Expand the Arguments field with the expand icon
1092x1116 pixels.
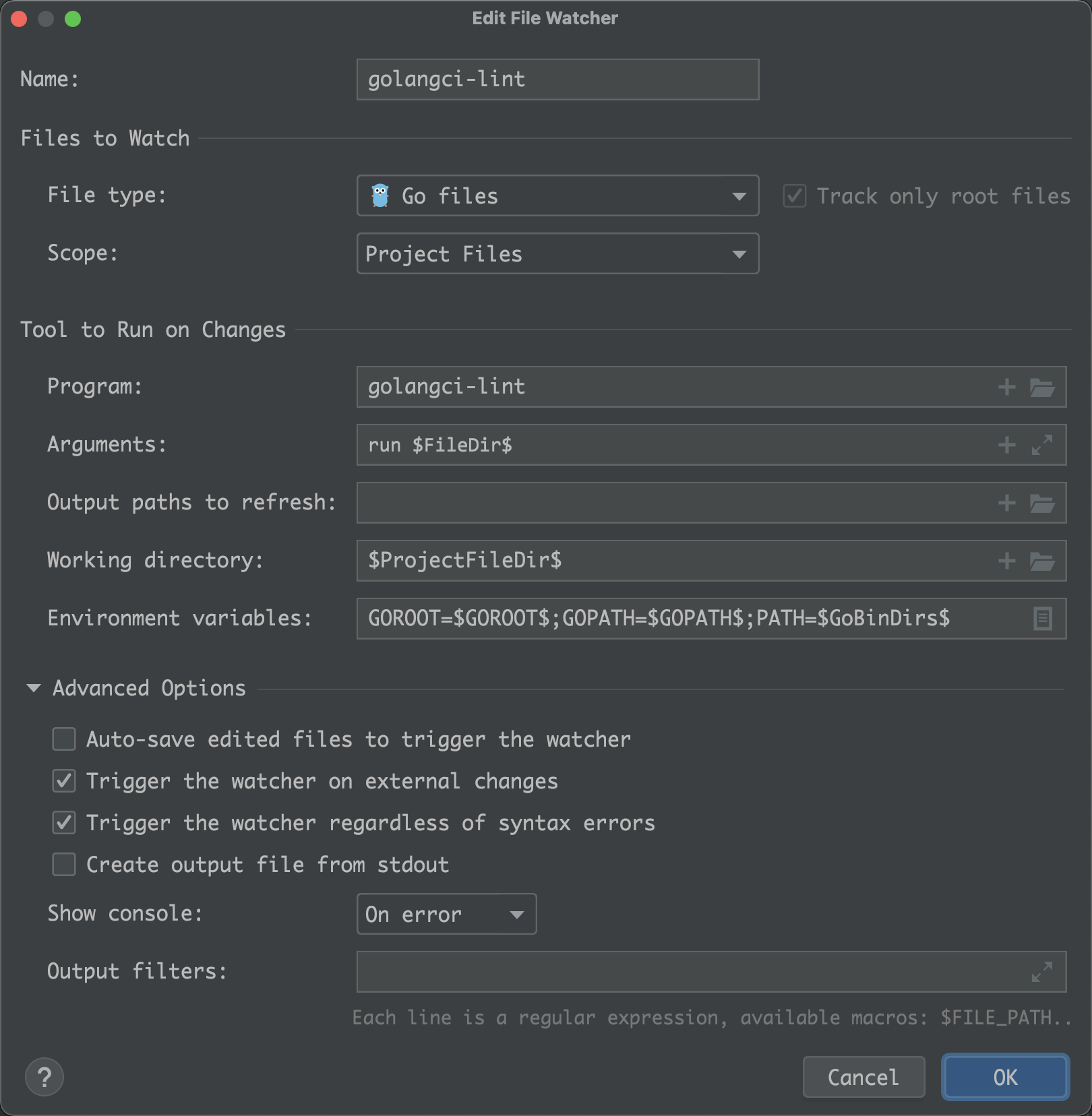click(x=1041, y=445)
